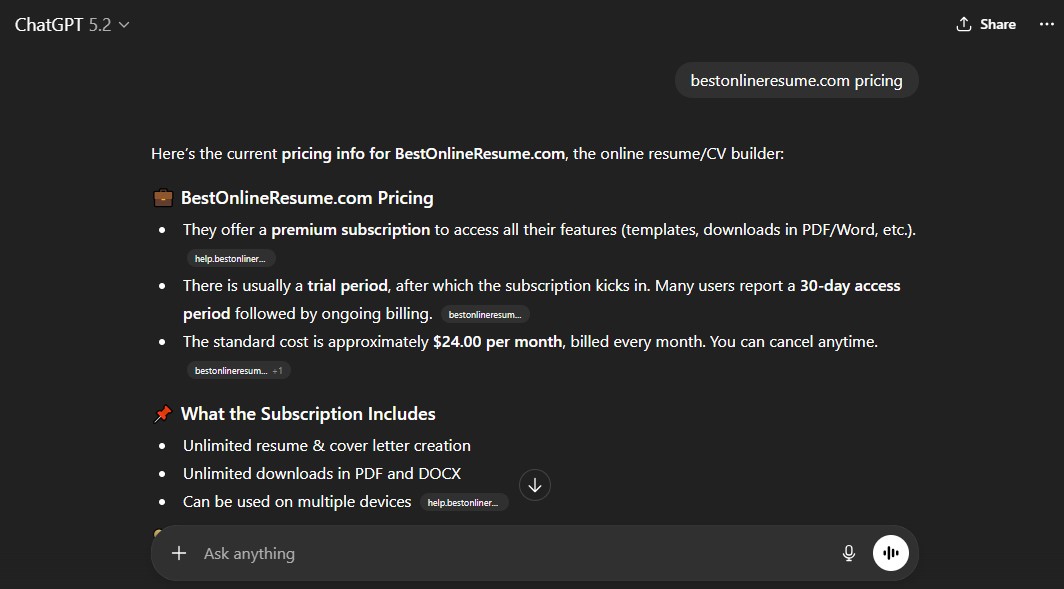
Task: Open the bestonlineresum citation after trial period bullet
Action: click(x=485, y=313)
